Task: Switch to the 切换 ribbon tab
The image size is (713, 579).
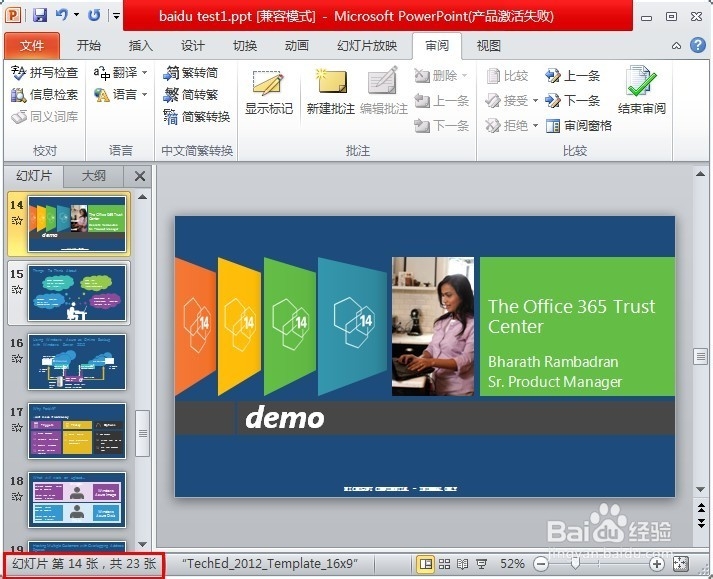Action: click(245, 45)
